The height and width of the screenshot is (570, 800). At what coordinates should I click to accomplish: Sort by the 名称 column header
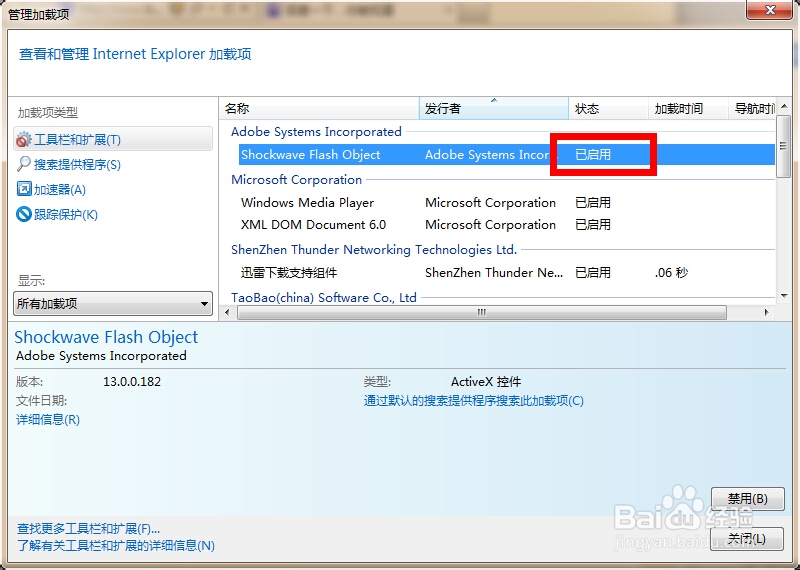click(319, 108)
